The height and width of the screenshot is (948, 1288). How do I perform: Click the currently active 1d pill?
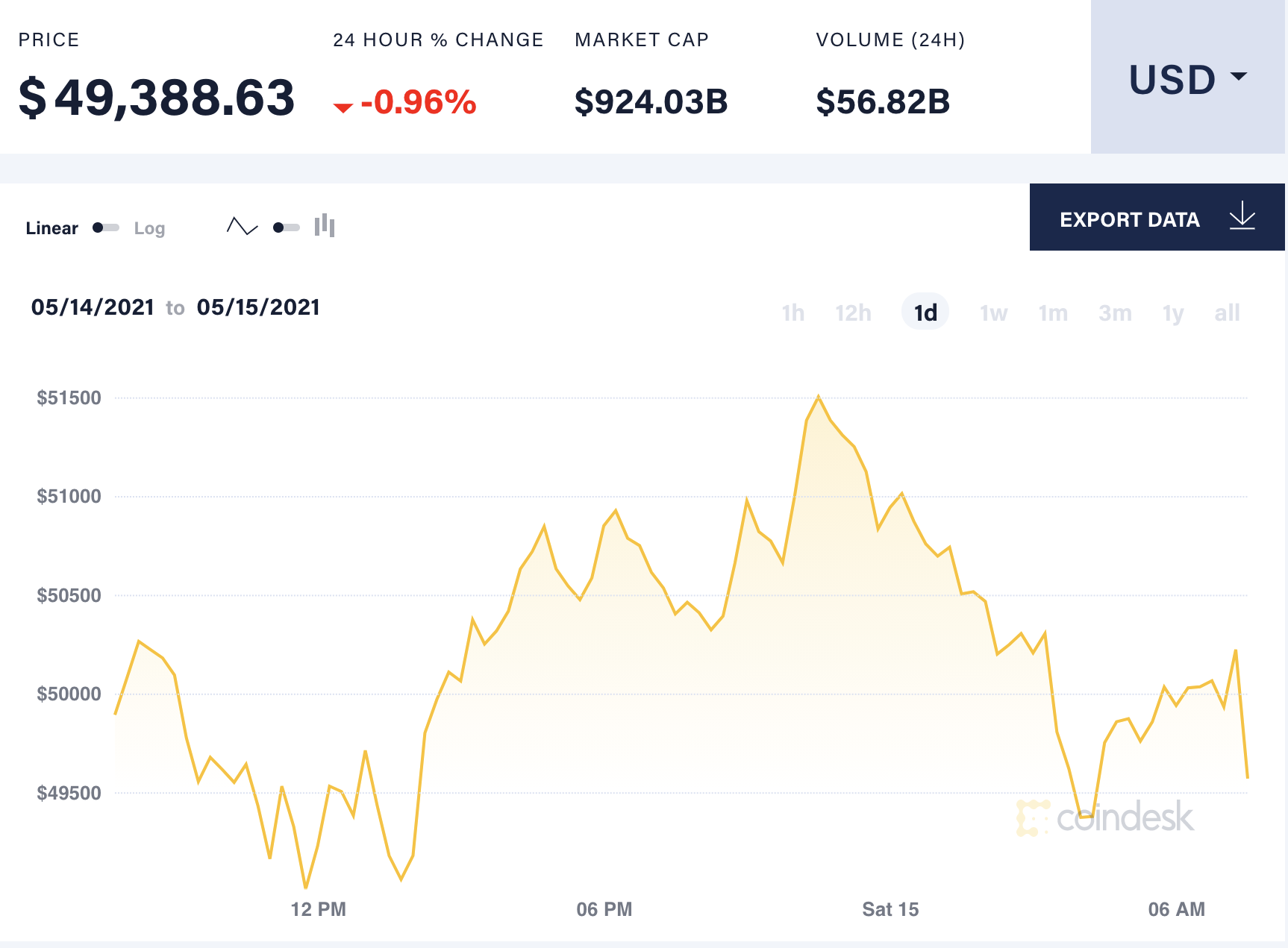point(925,313)
